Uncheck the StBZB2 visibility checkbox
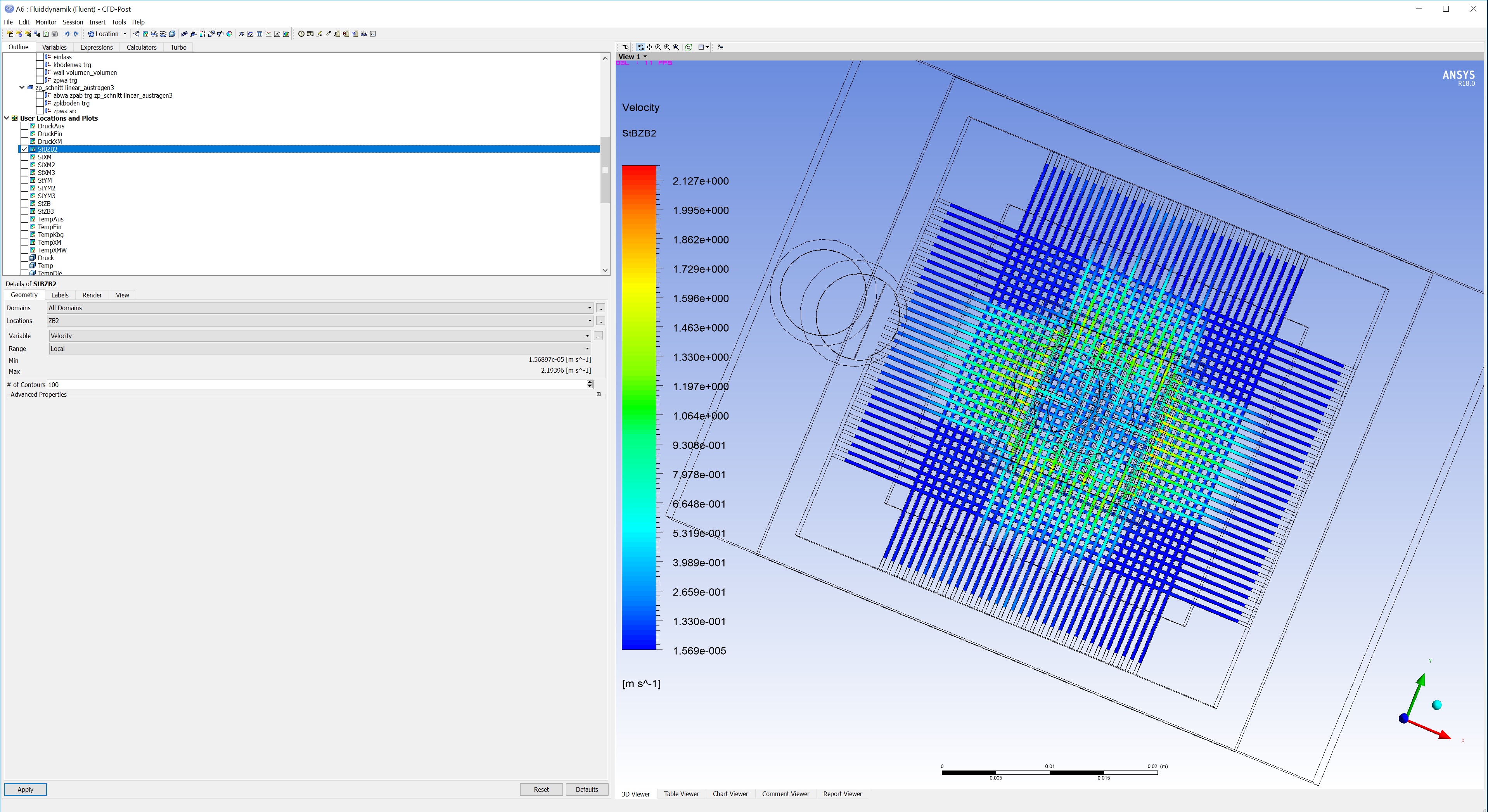Image resolution: width=1488 pixels, height=812 pixels. 25,149
